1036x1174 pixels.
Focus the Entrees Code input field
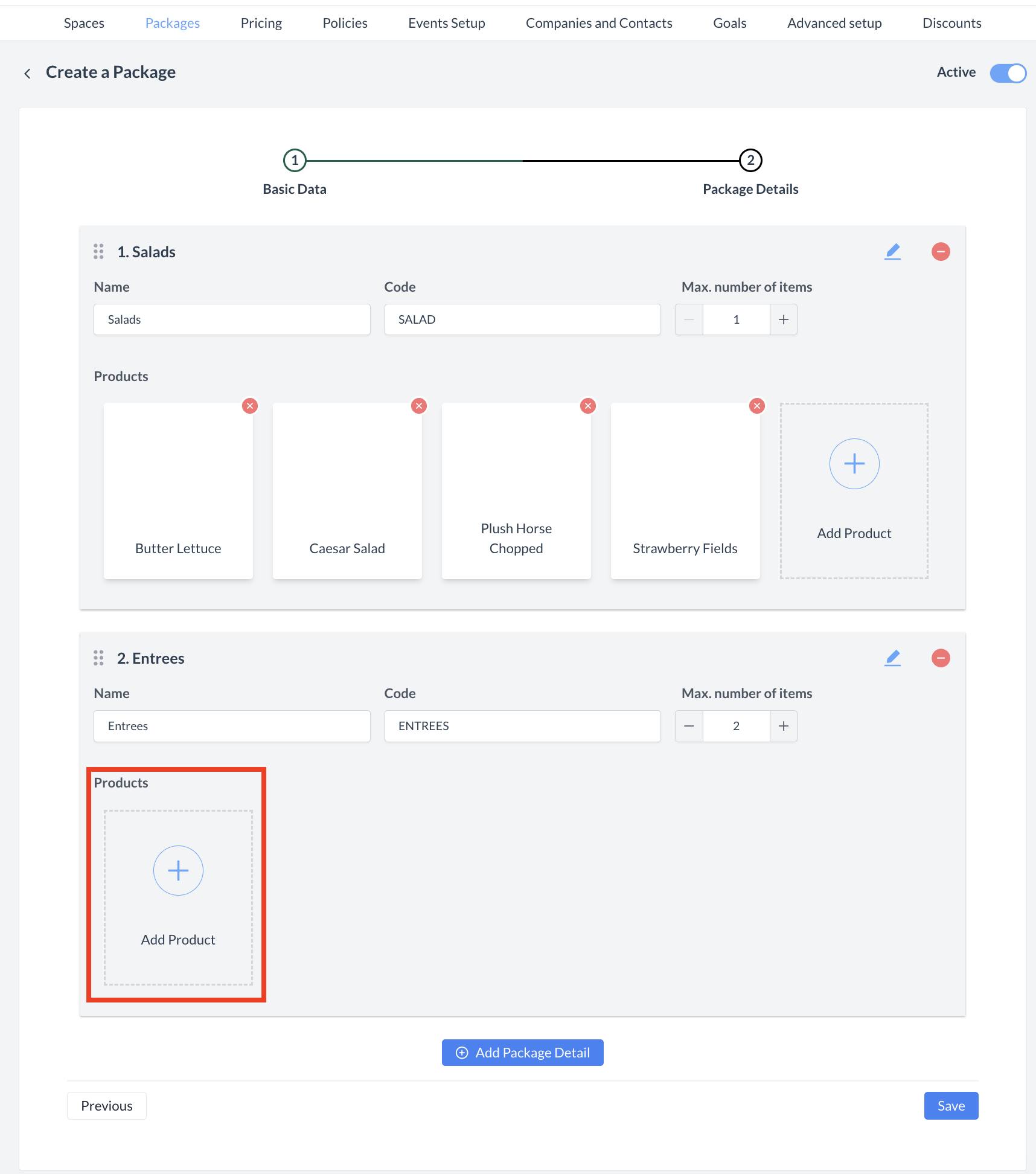point(522,726)
